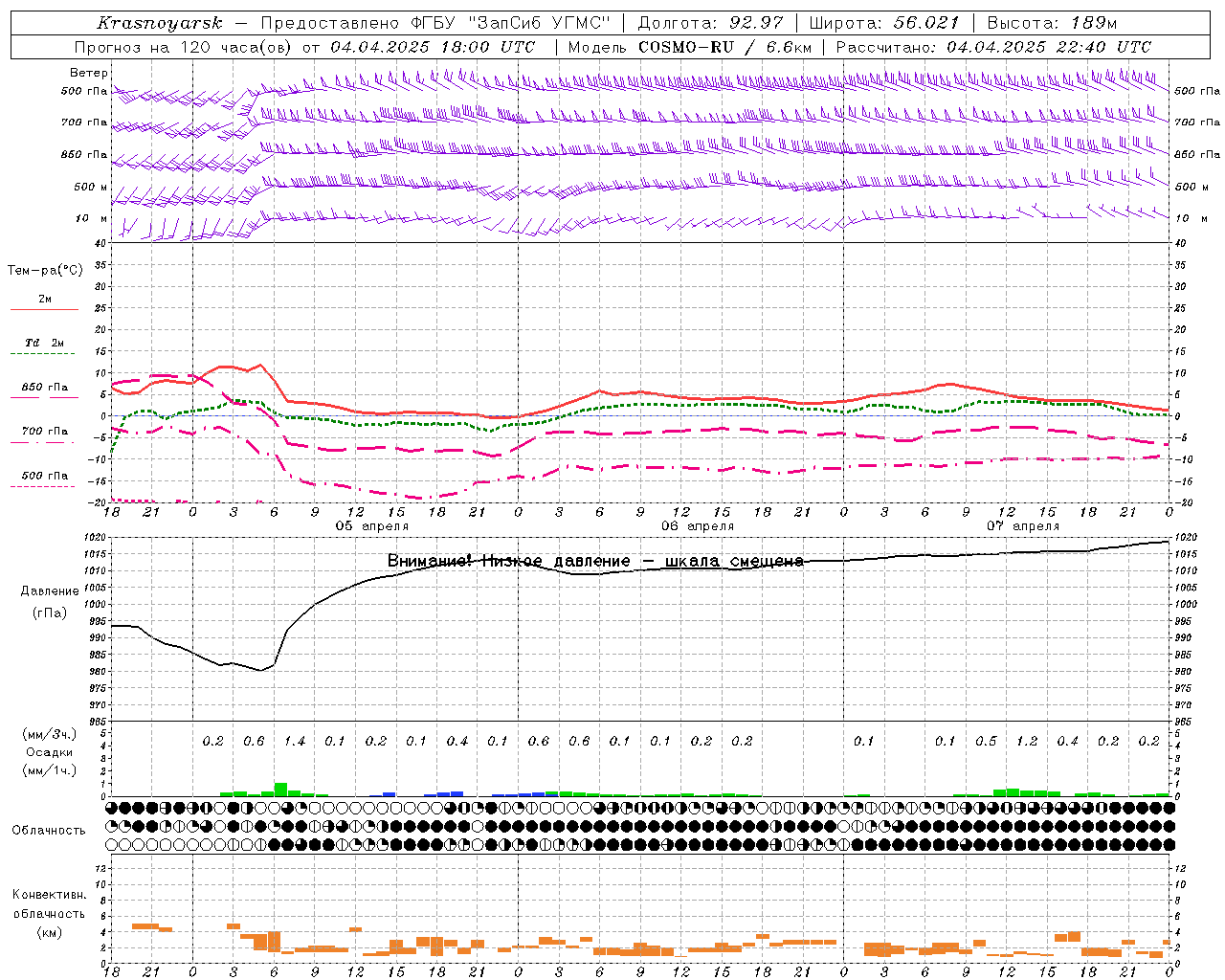Viewport: 1225px width, 980px height.
Task: Click the 'Осадки' precipitation label
Action: tap(49, 752)
